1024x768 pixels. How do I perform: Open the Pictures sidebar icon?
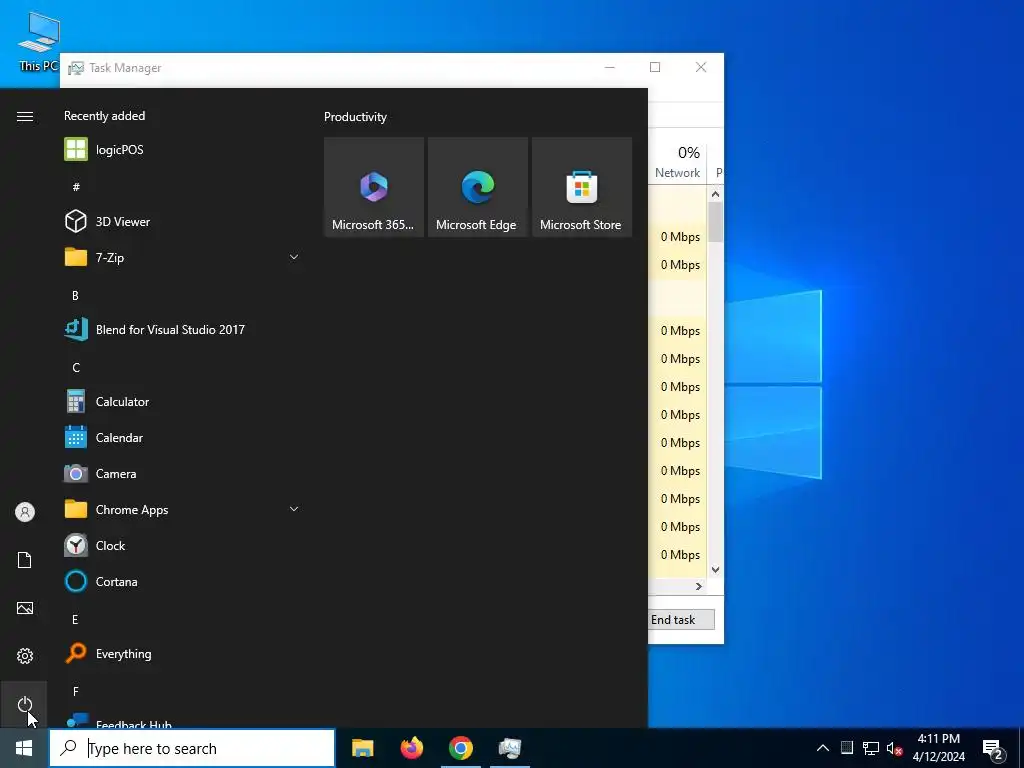[25, 608]
